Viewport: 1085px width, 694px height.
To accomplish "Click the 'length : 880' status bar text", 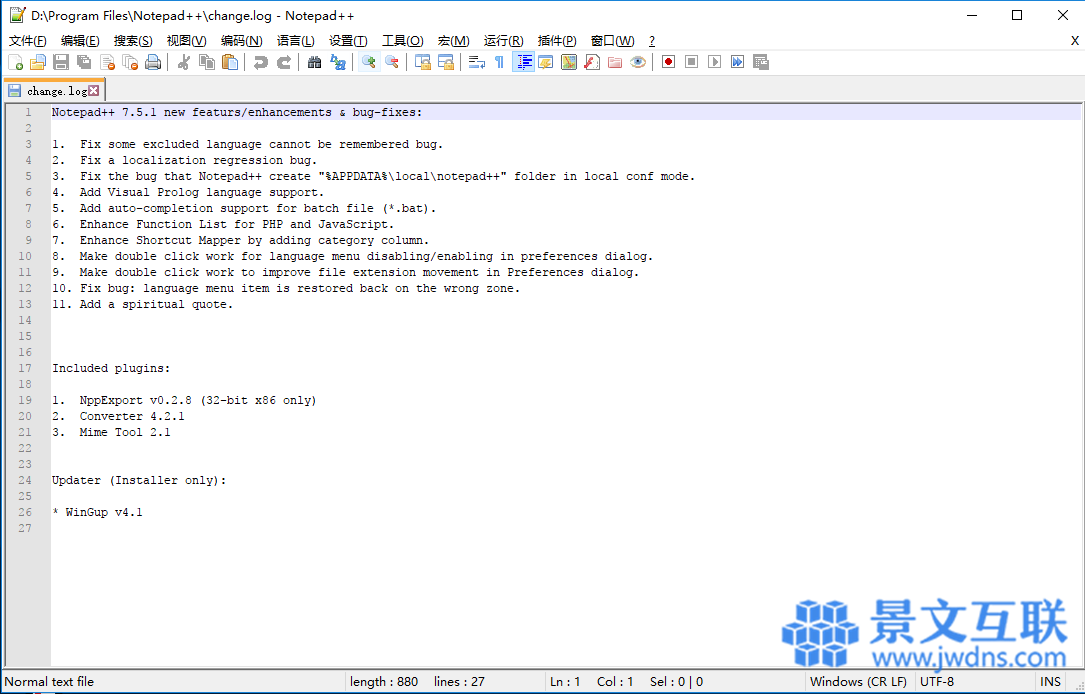I will pos(384,682).
